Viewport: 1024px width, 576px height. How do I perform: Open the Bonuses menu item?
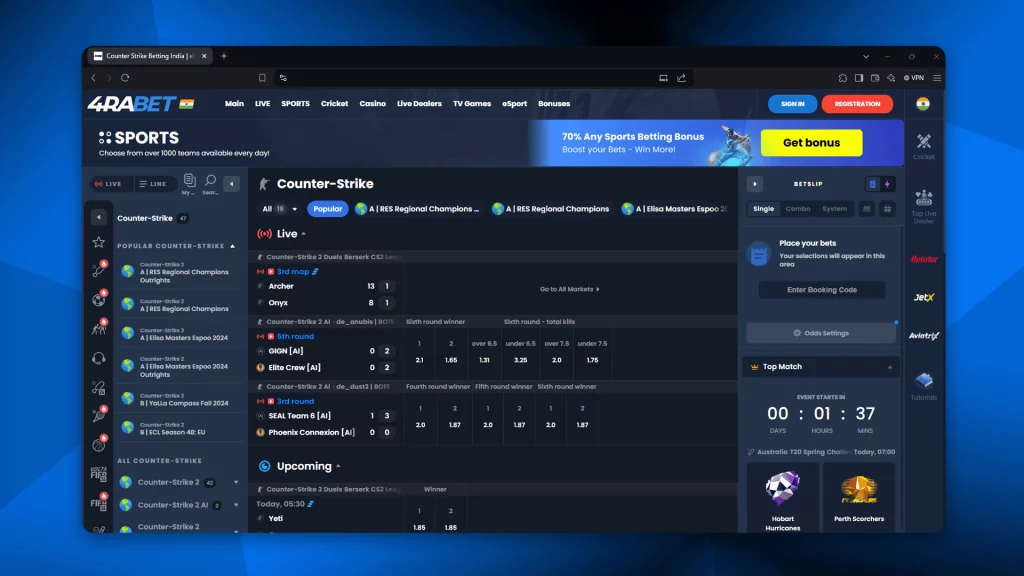click(554, 104)
